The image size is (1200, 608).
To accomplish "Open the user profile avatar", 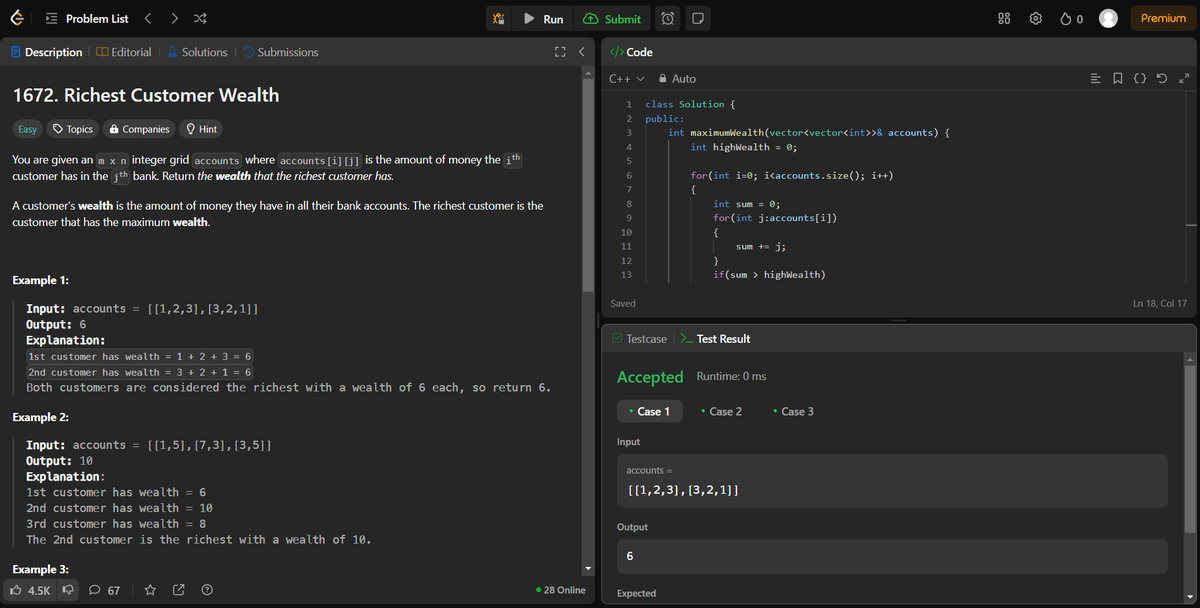I will [x=1108, y=19].
